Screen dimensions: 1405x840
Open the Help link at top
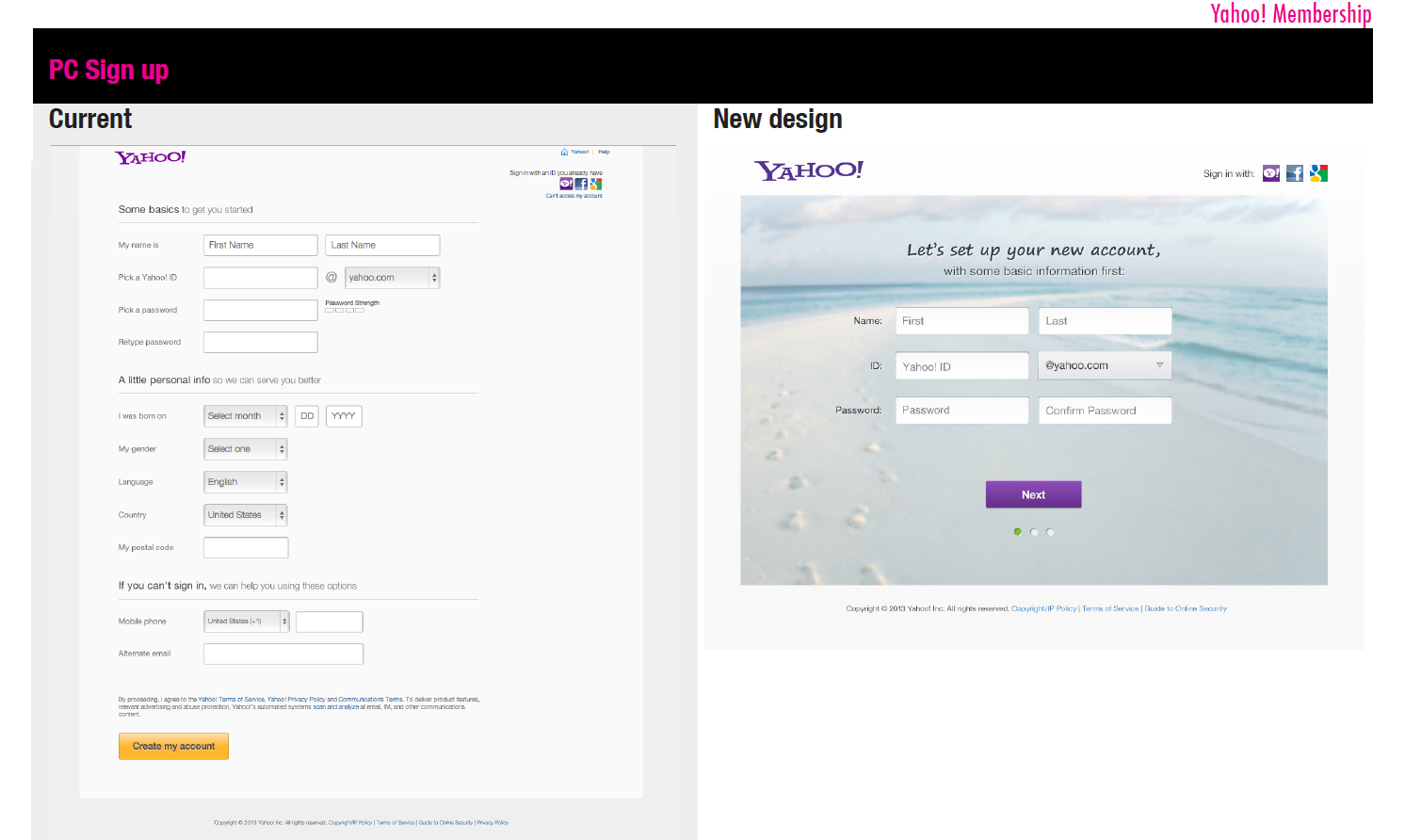pyautogui.click(x=604, y=152)
